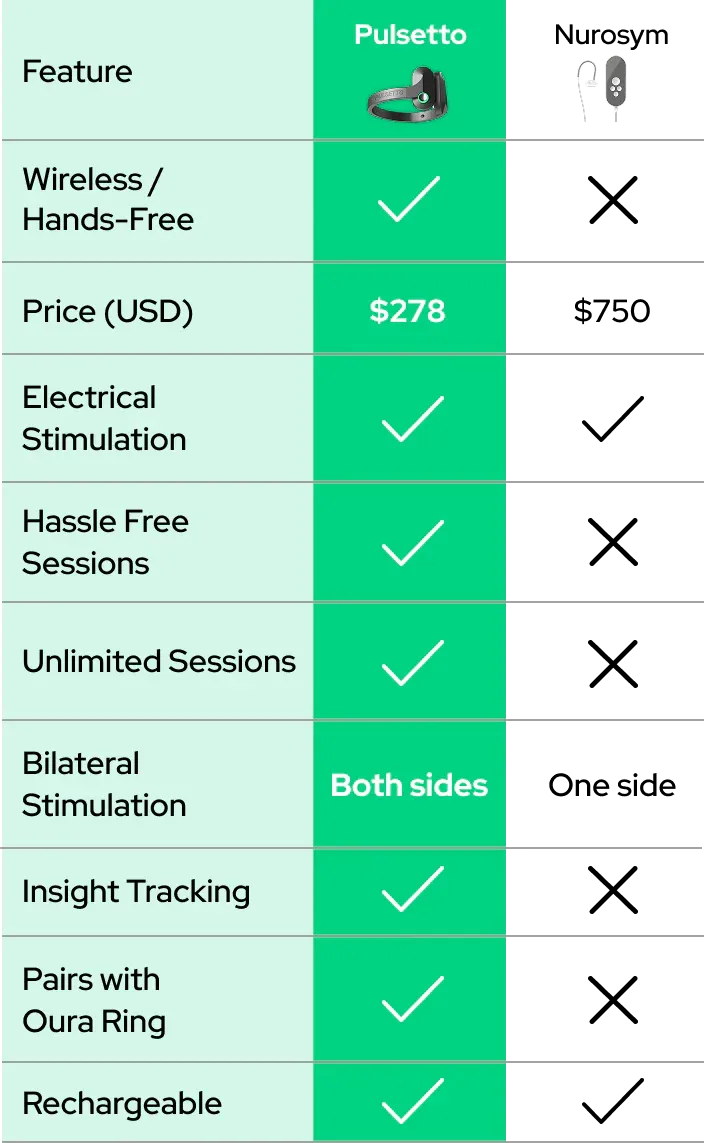Click the Pairs with Oura Ring checkmark

coord(411,999)
